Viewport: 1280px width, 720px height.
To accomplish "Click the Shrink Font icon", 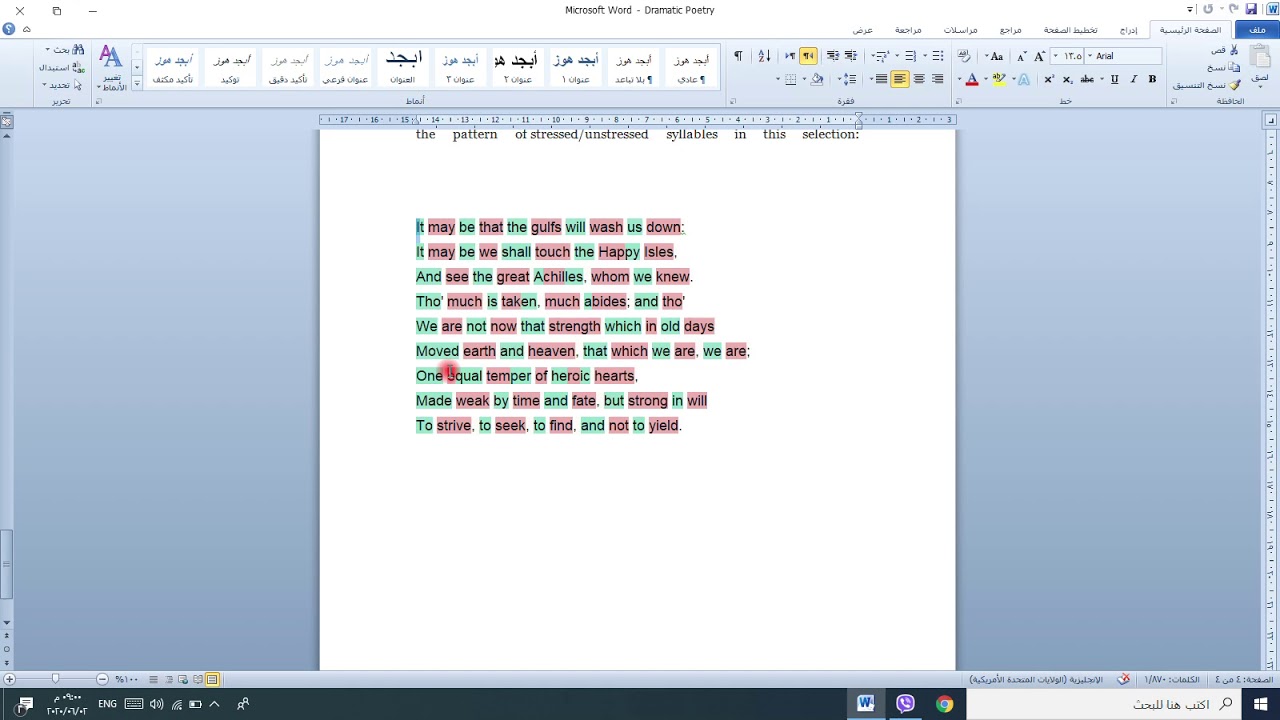I will click(x=1021, y=56).
